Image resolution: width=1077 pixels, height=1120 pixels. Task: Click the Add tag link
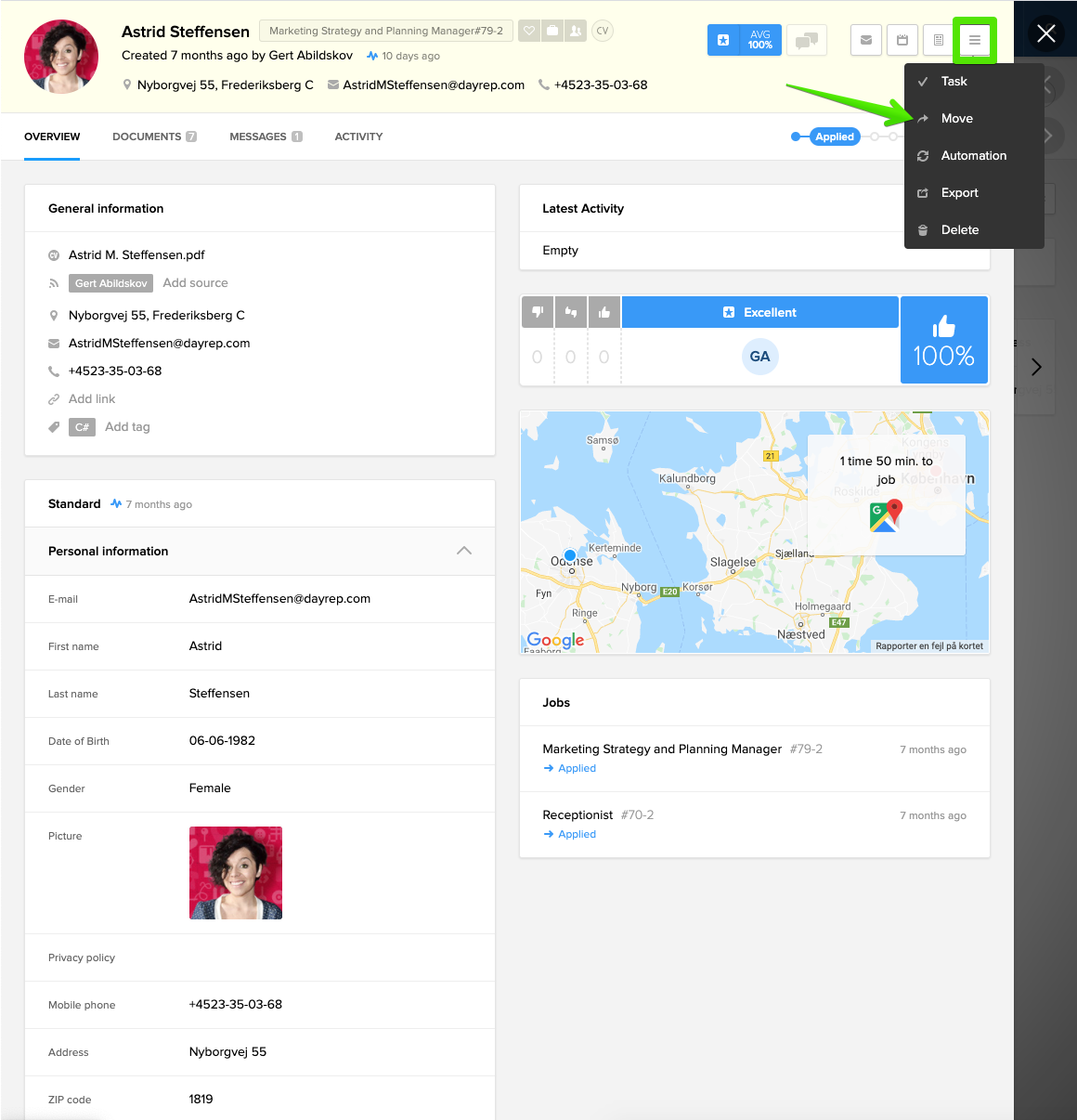(127, 427)
